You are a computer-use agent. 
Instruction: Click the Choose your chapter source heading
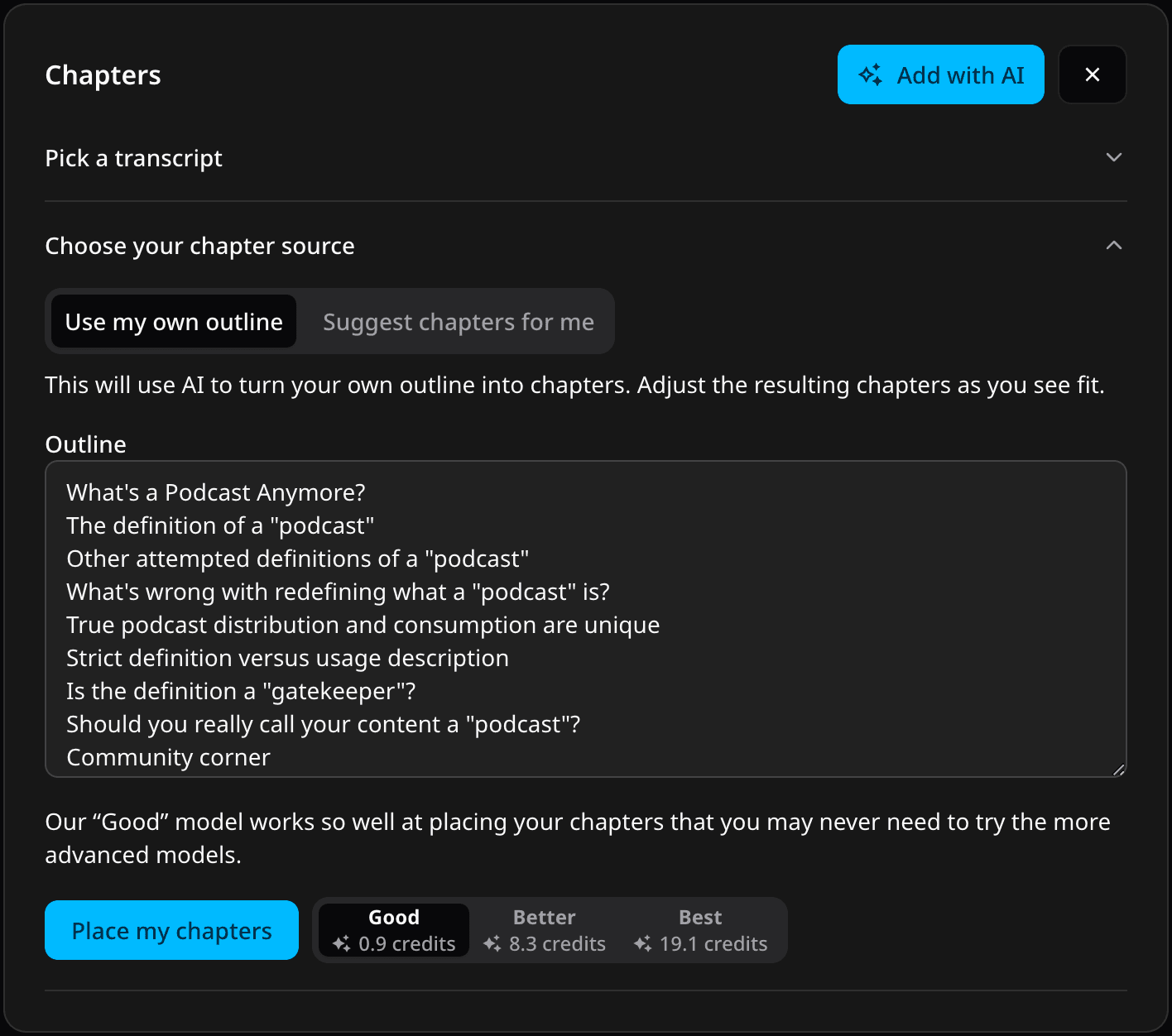pos(199,246)
